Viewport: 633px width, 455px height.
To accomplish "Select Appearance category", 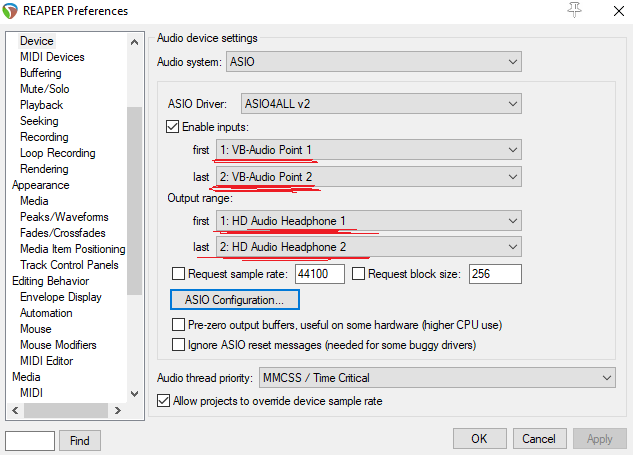I will click(x=41, y=185).
